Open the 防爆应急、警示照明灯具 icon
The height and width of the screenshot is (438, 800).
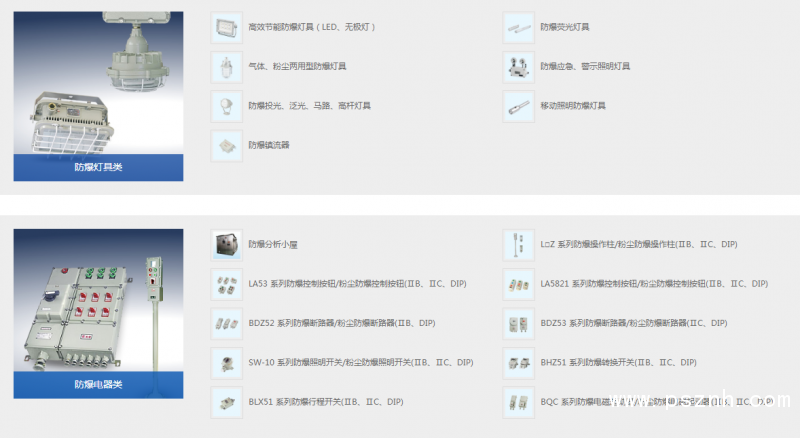(x=518, y=67)
